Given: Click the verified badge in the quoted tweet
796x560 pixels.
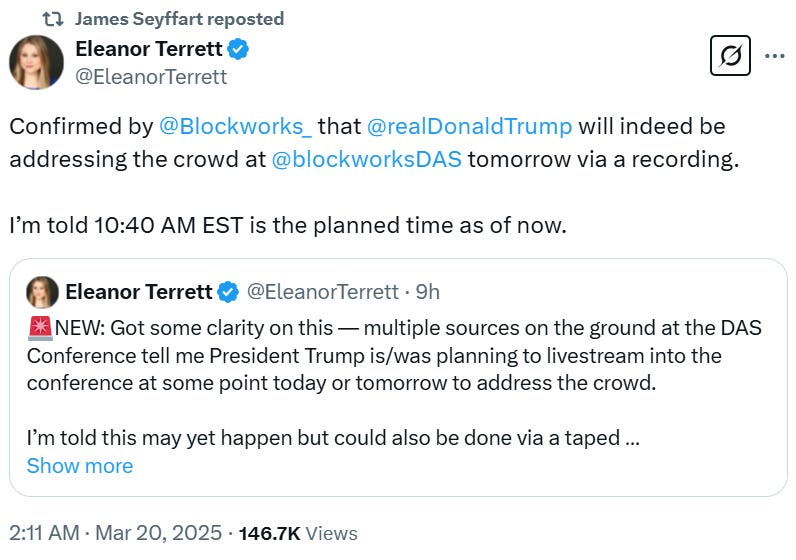Looking at the screenshot, I should tap(228, 292).
